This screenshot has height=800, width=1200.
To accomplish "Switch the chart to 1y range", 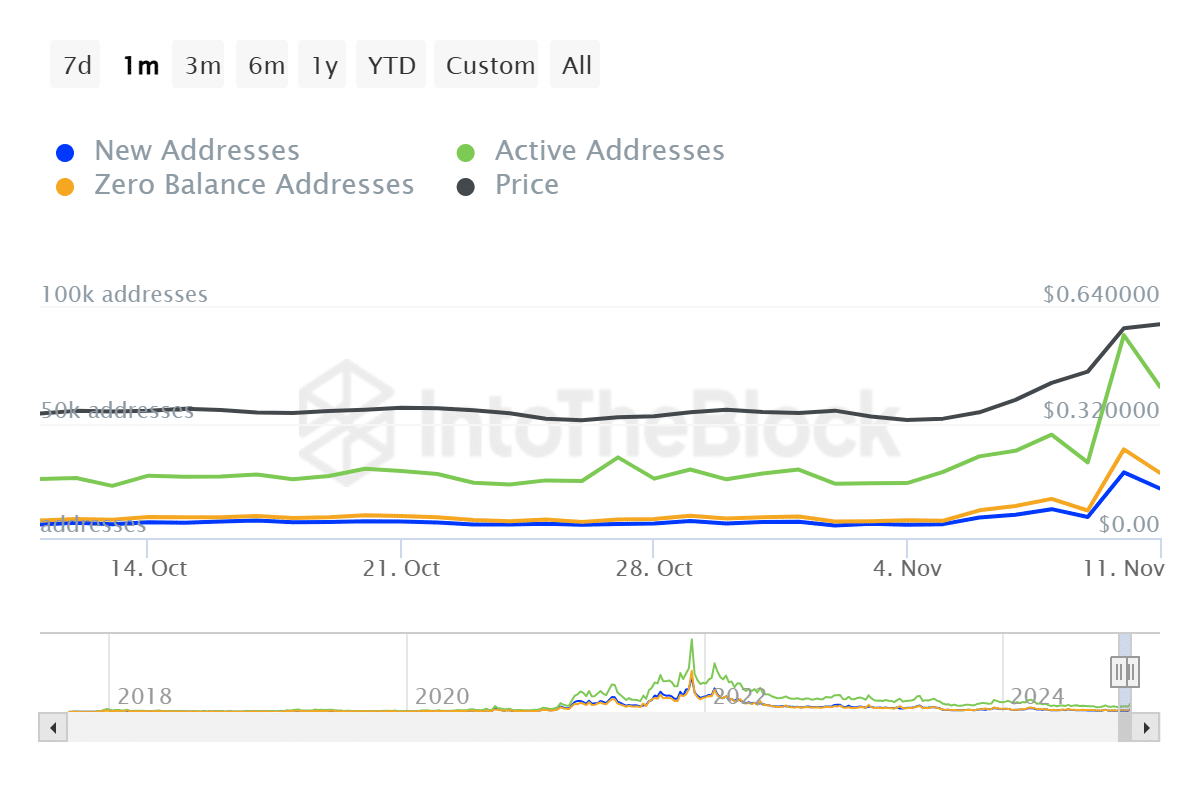I will tap(324, 65).
